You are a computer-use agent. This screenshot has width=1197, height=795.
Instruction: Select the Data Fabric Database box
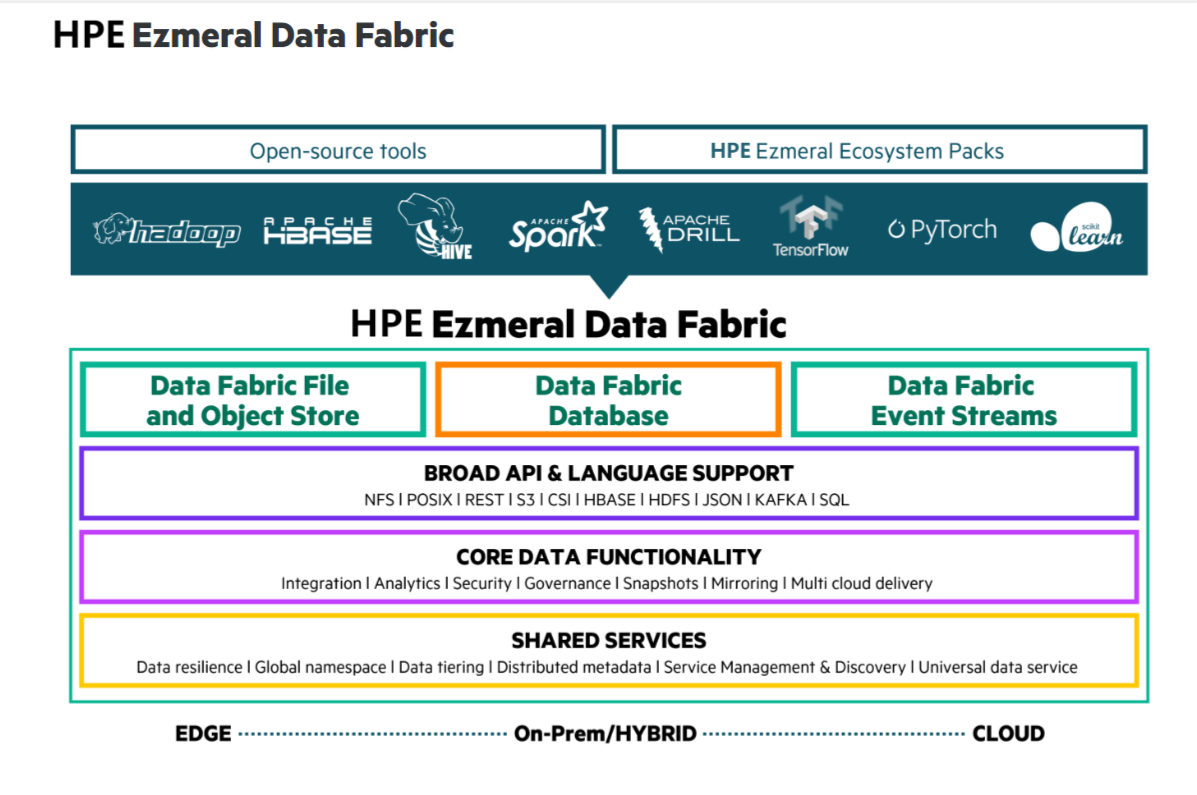coord(608,400)
